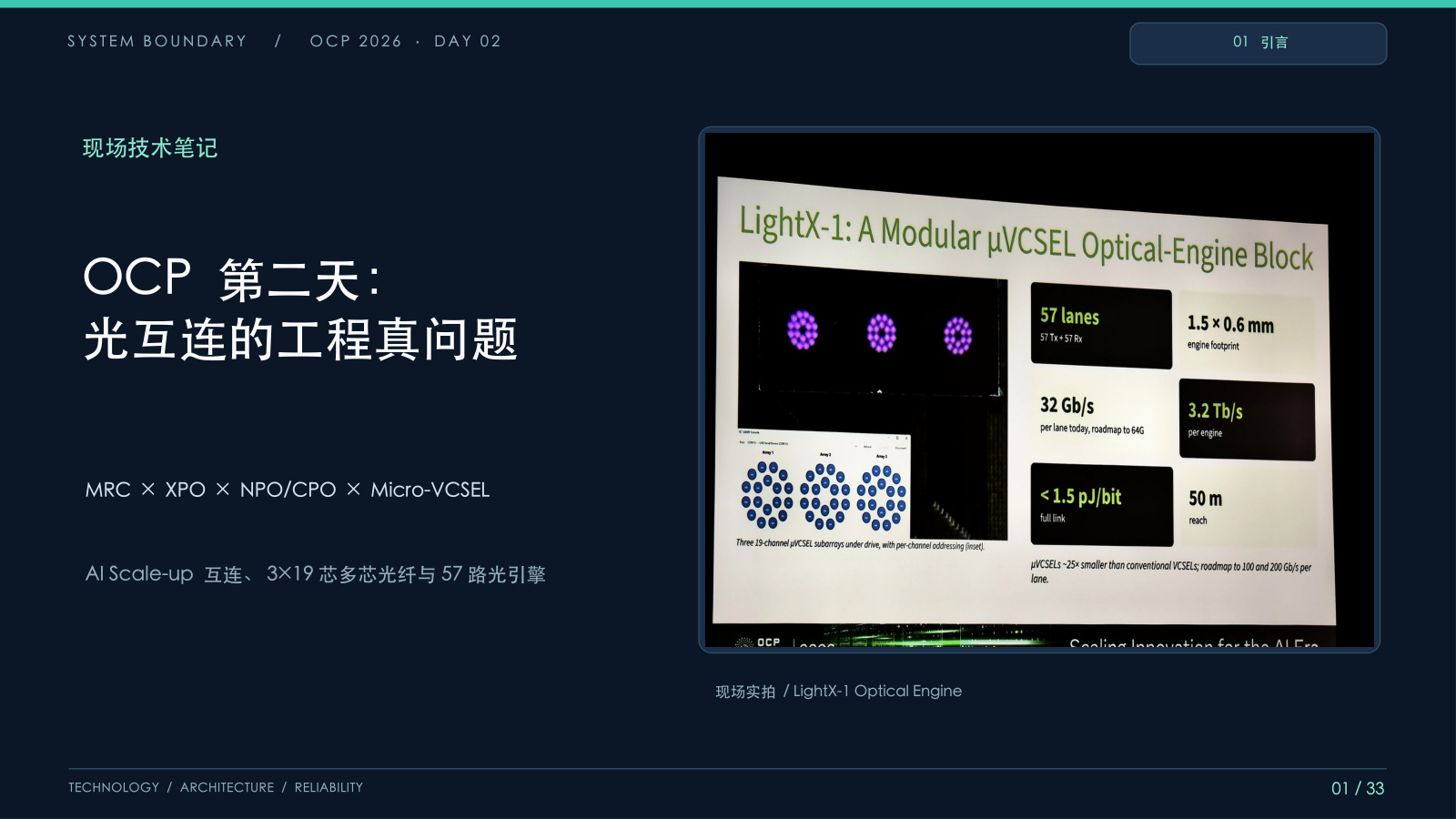Click the 'LightX-1: A Modular µVCSEL' photo heading
The height and width of the screenshot is (819, 1456).
point(1026,238)
